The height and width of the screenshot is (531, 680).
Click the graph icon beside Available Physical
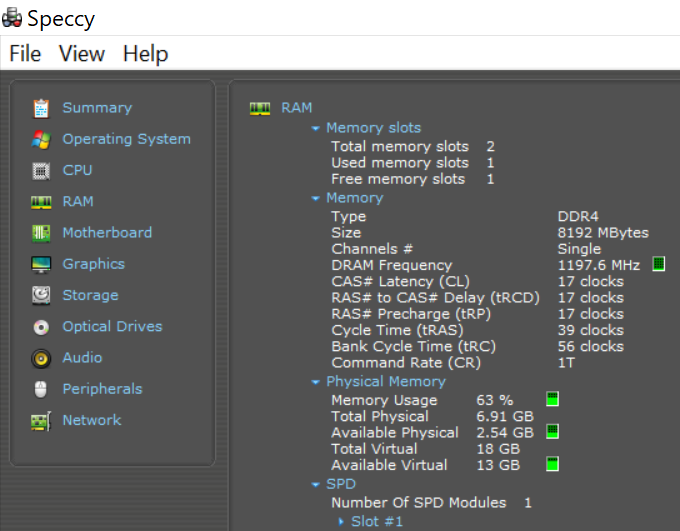552,431
